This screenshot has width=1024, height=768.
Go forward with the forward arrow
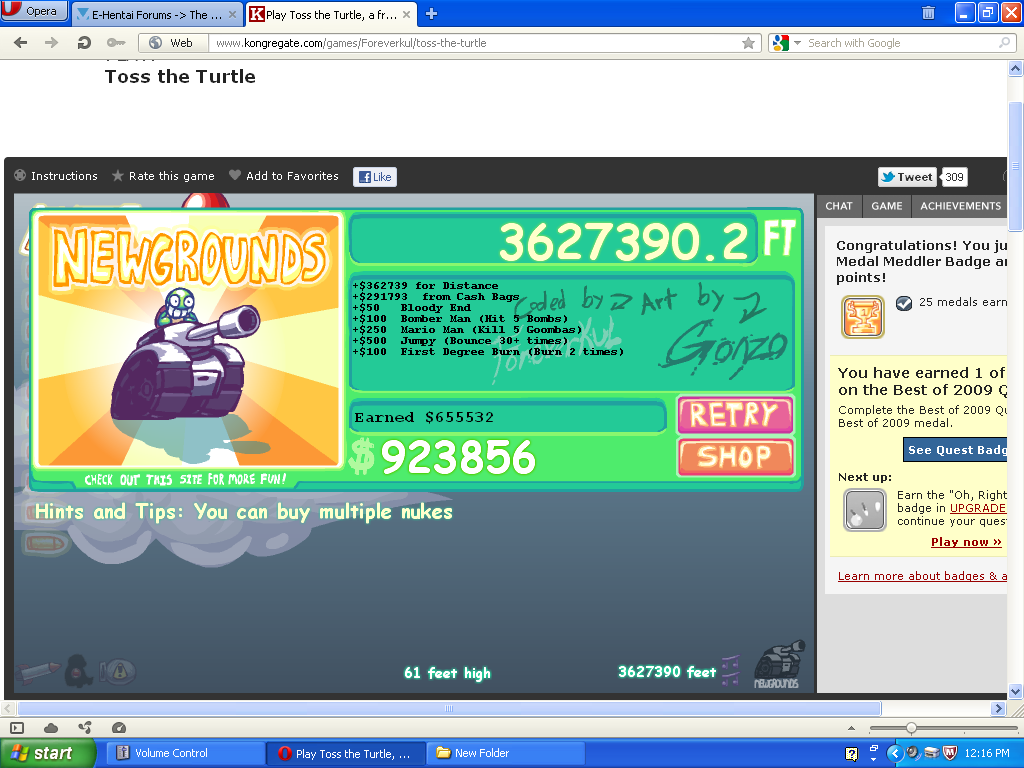tap(52, 43)
